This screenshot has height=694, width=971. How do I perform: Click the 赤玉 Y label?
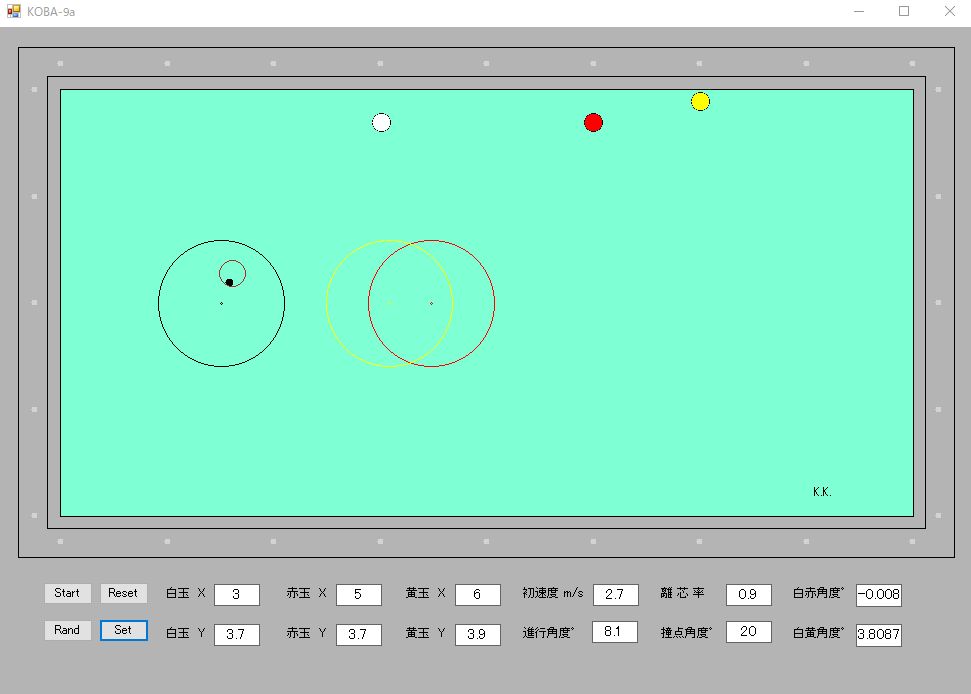click(307, 633)
